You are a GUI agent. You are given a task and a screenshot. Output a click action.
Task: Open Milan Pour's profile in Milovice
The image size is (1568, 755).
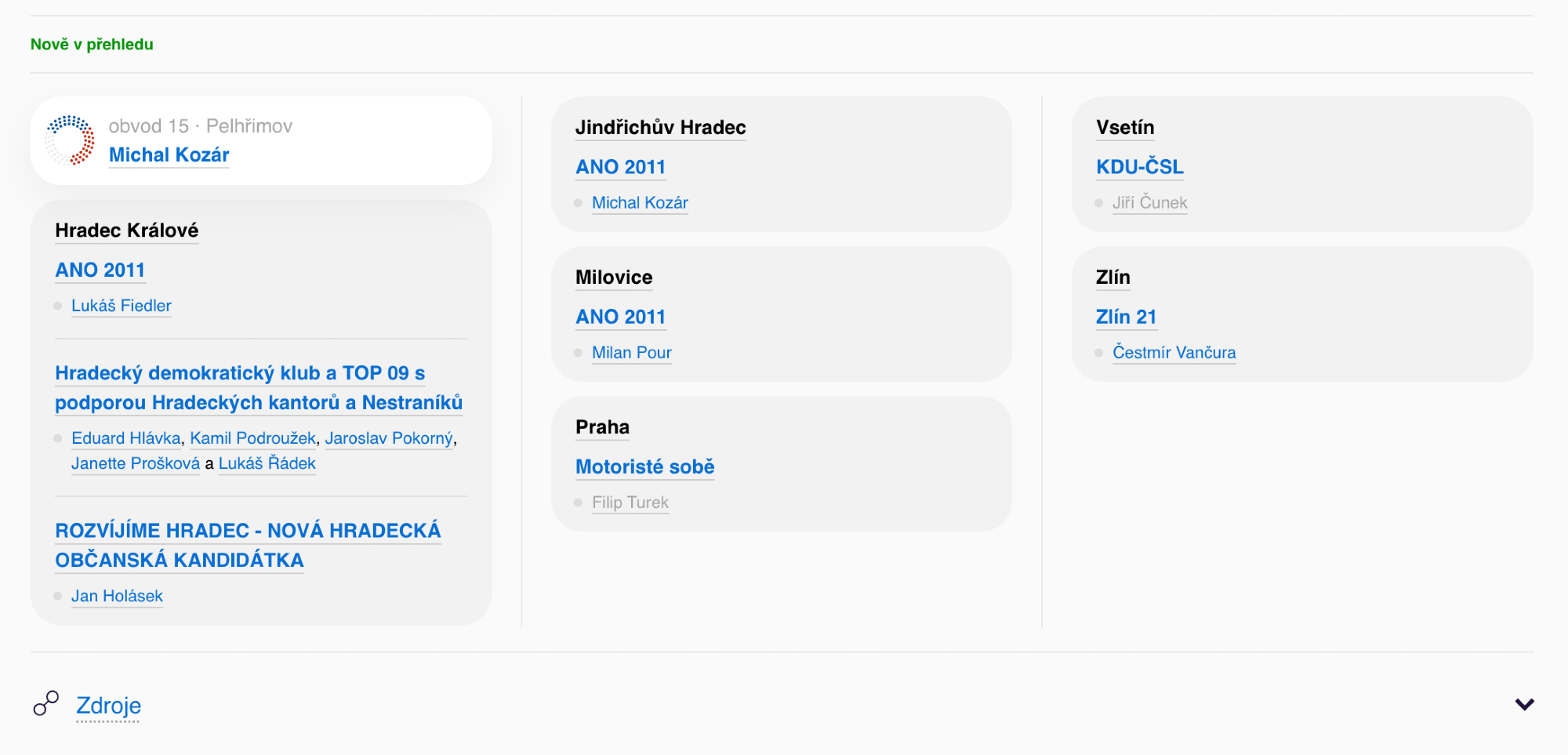(631, 353)
